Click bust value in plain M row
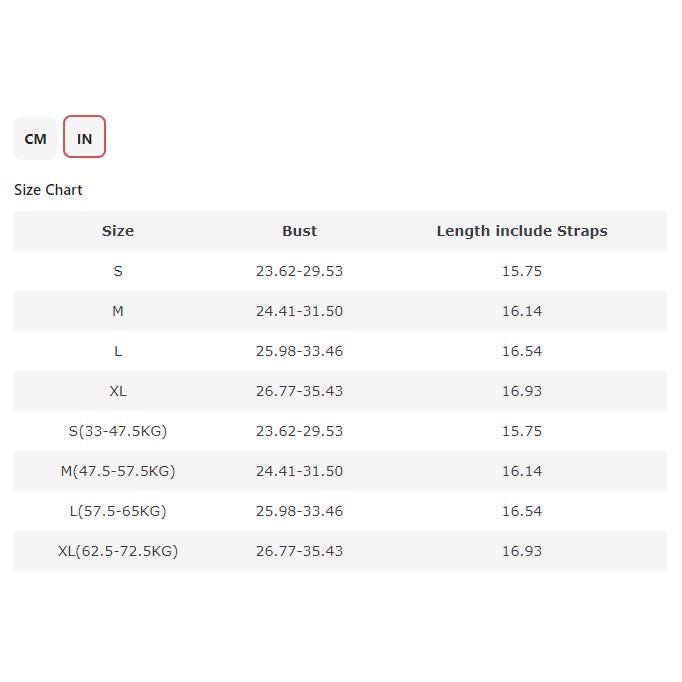This screenshot has height=682, width=682. pyautogui.click(x=299, y=311)
